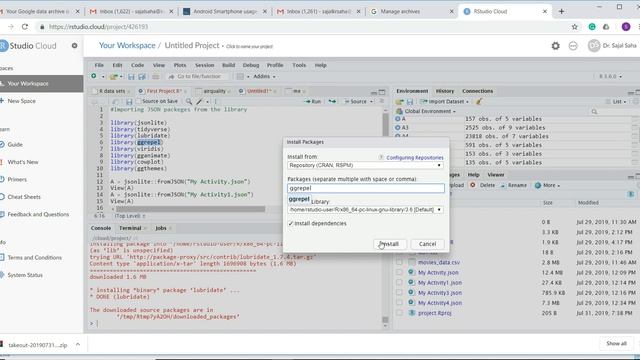Click the load workspace icon in Environment pane
This screenshot has height=360, width=640.
[400, 102]
